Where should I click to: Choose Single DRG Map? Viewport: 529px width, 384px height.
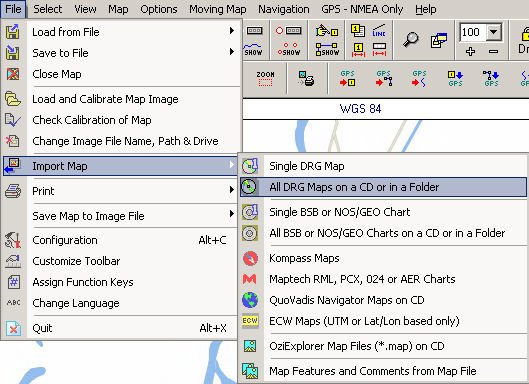point(383,166)
